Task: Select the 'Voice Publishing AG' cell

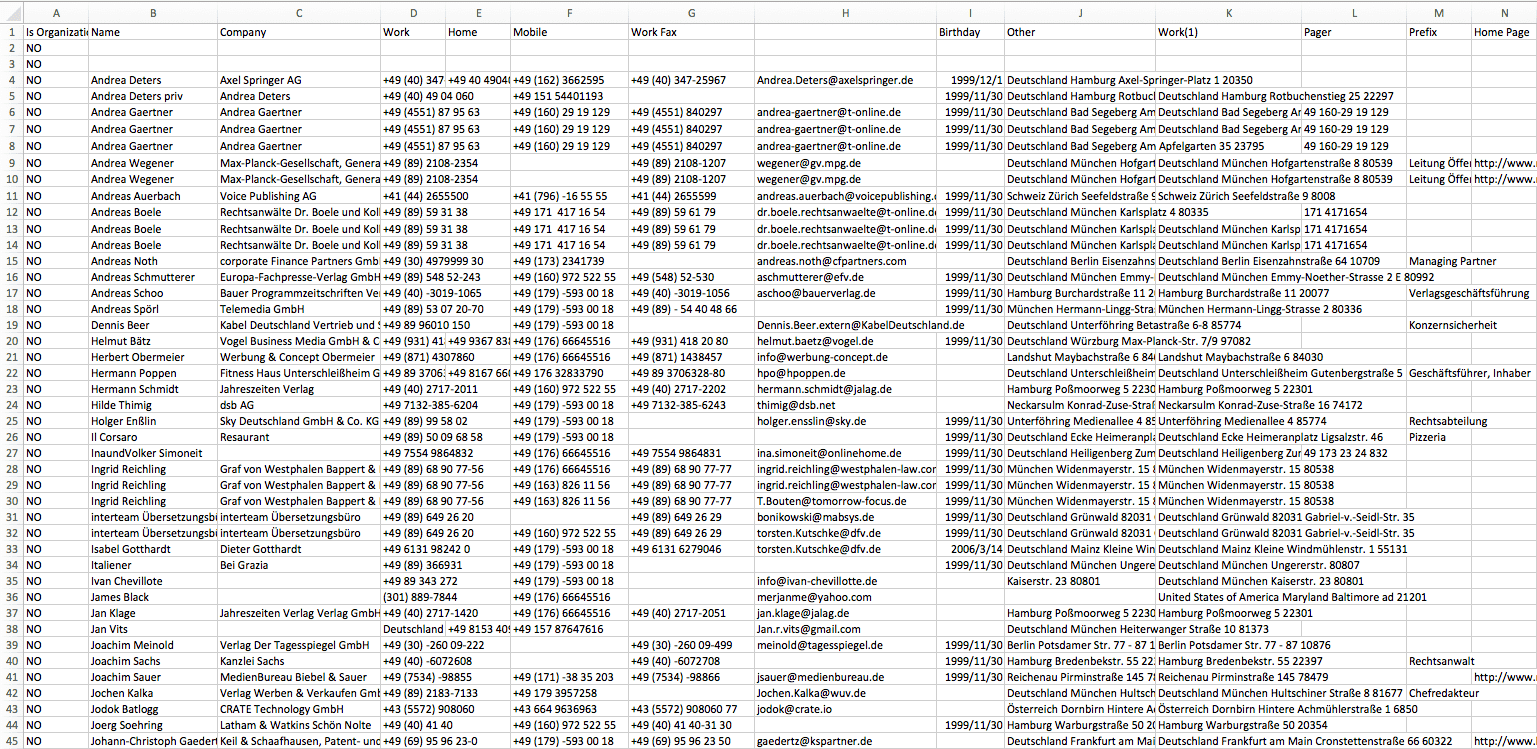Action: point(299,197)
